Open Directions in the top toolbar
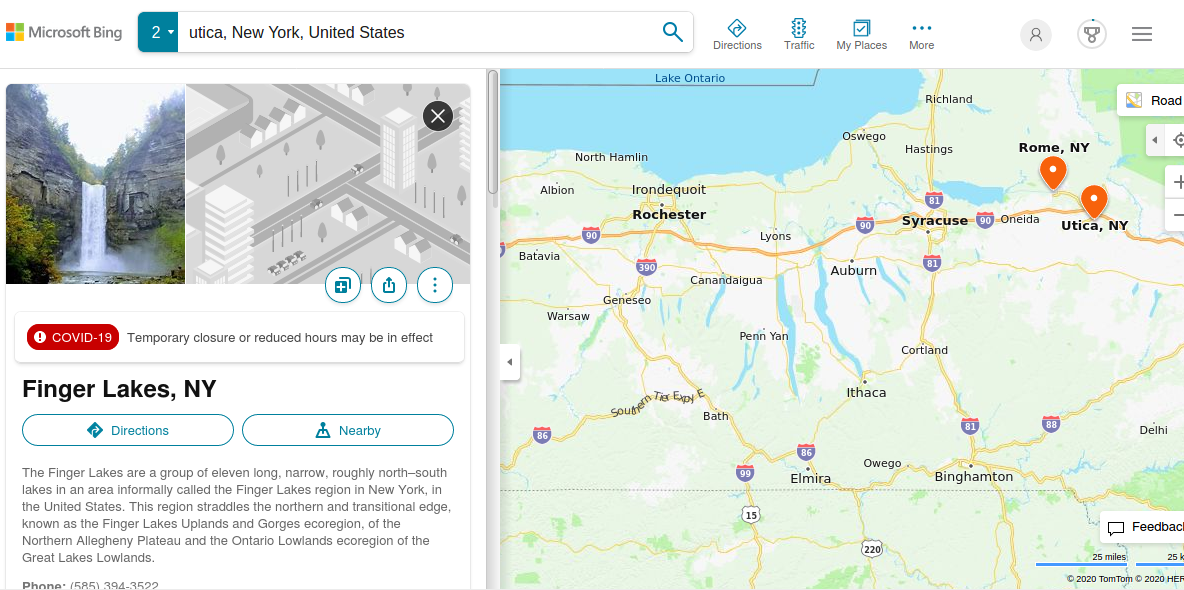The height and width of the screenshot is (590, 1184). 737,35
